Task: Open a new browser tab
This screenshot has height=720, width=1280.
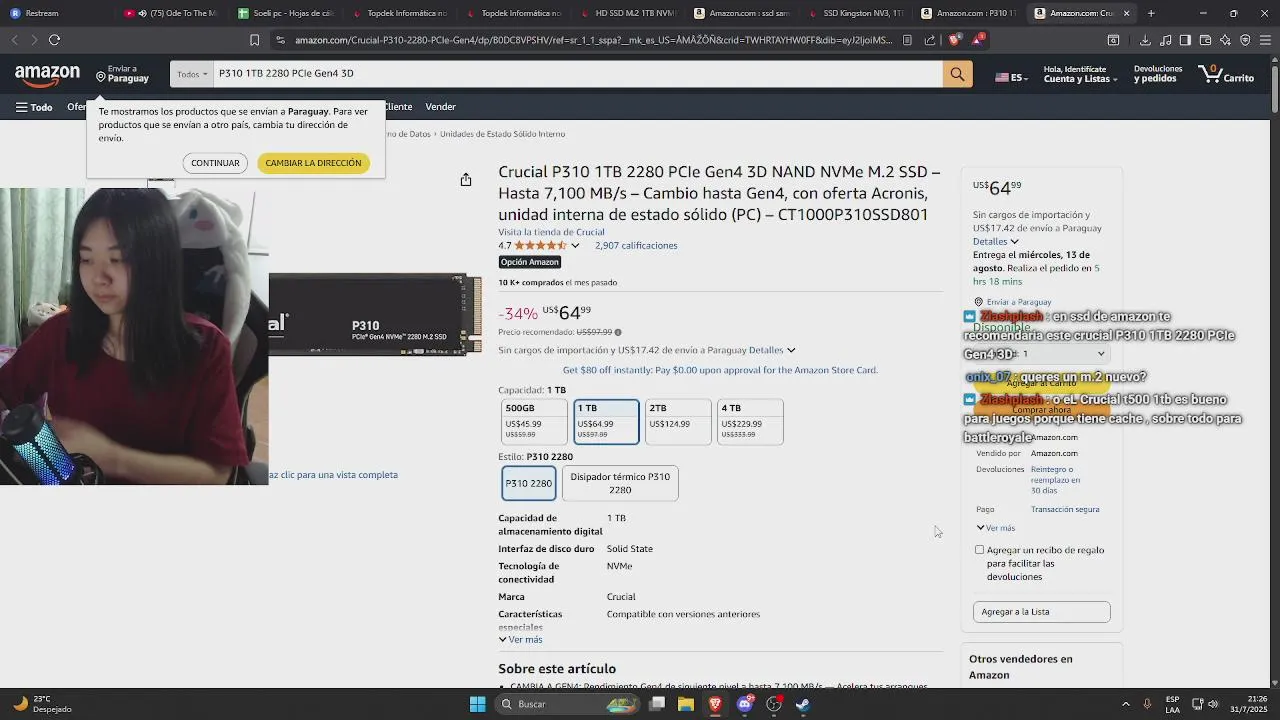Action: coord(1151,13)
